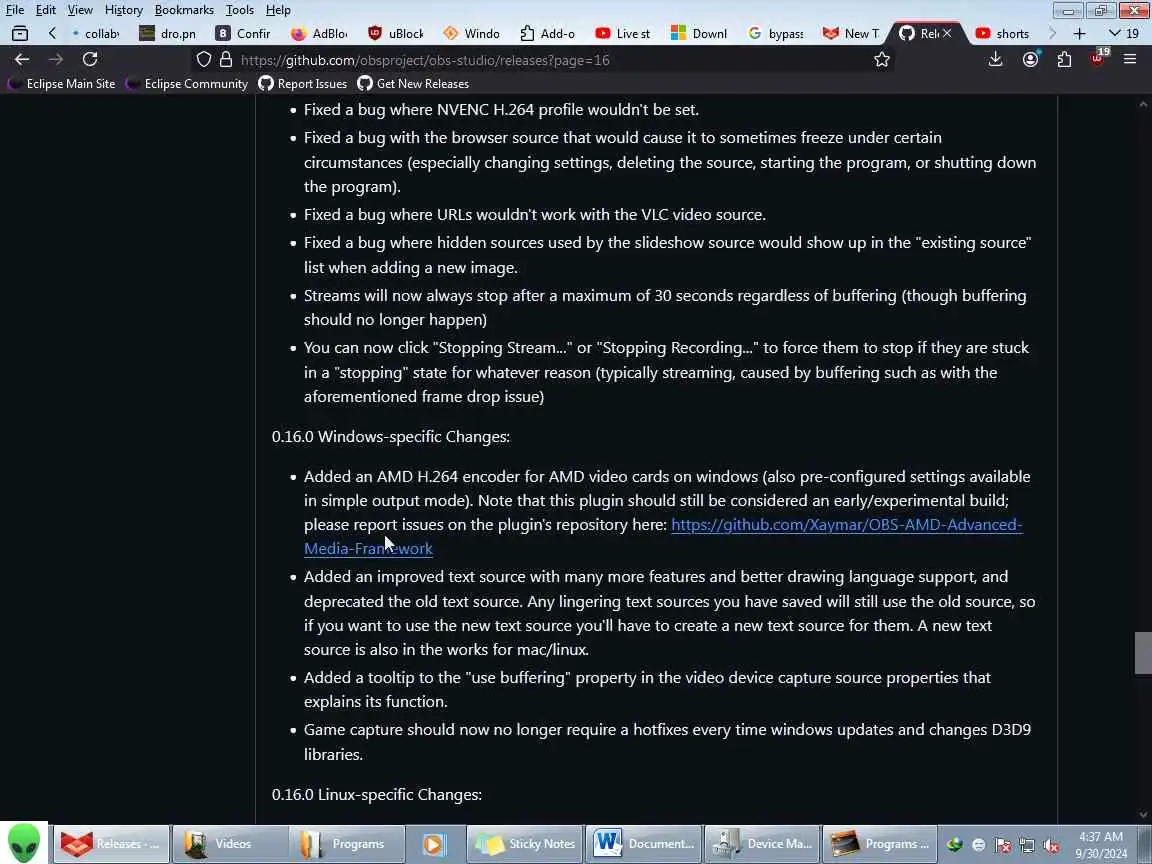Open the Help menu
The height and width of the screenshot is (864, 1152).
[278, 10]
